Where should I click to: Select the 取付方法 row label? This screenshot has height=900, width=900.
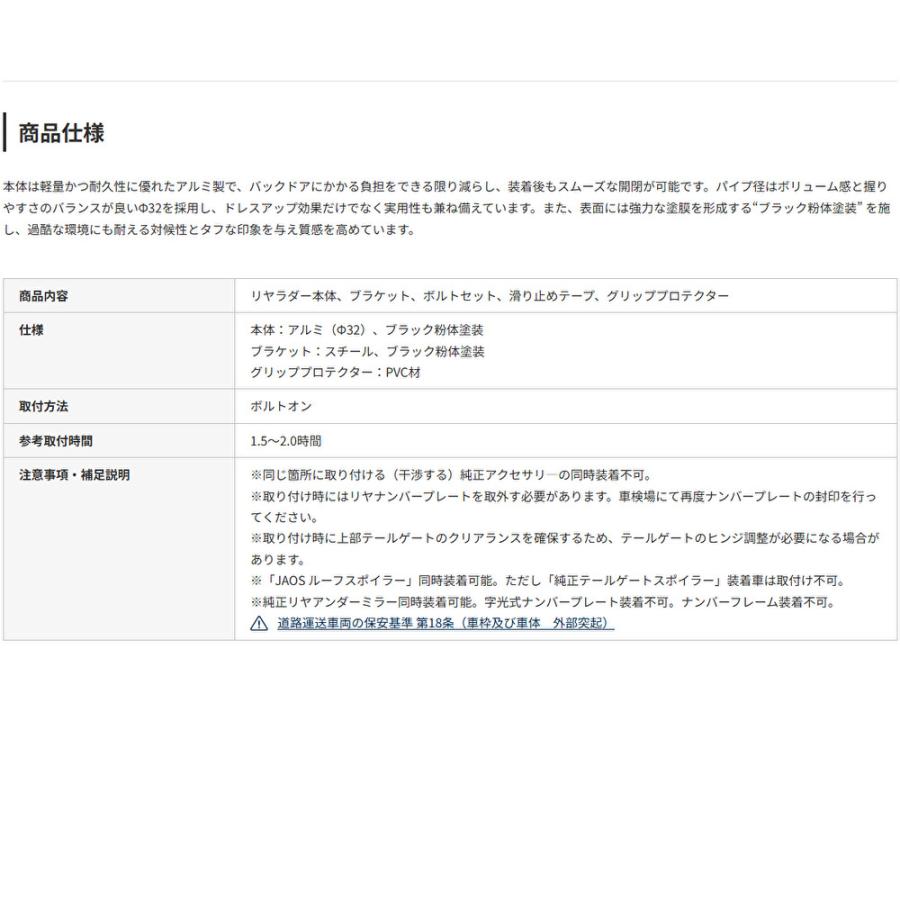tap(44, 406)
